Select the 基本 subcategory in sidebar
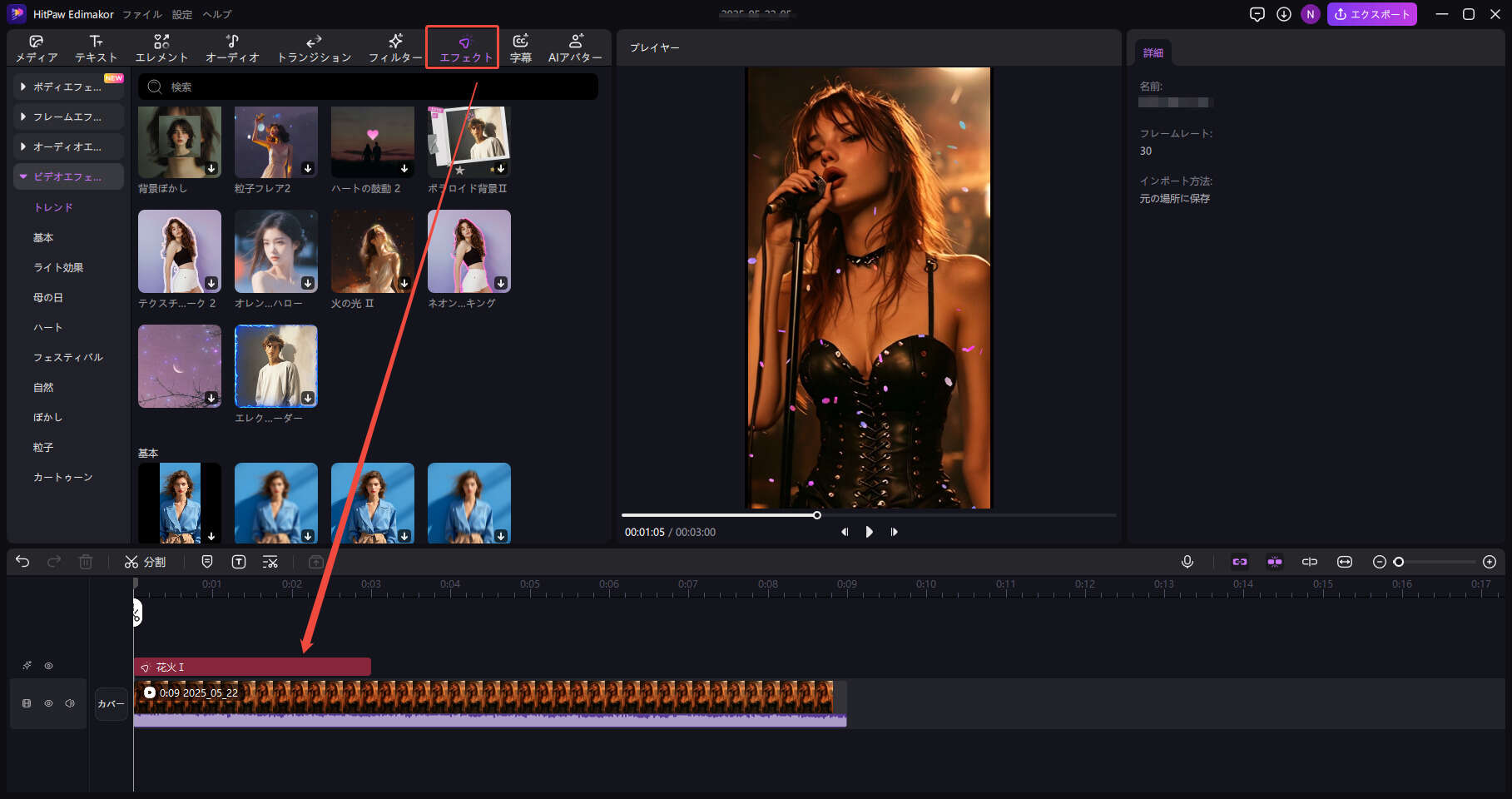Screen dimensions: 1512x799 pos(43,237)
